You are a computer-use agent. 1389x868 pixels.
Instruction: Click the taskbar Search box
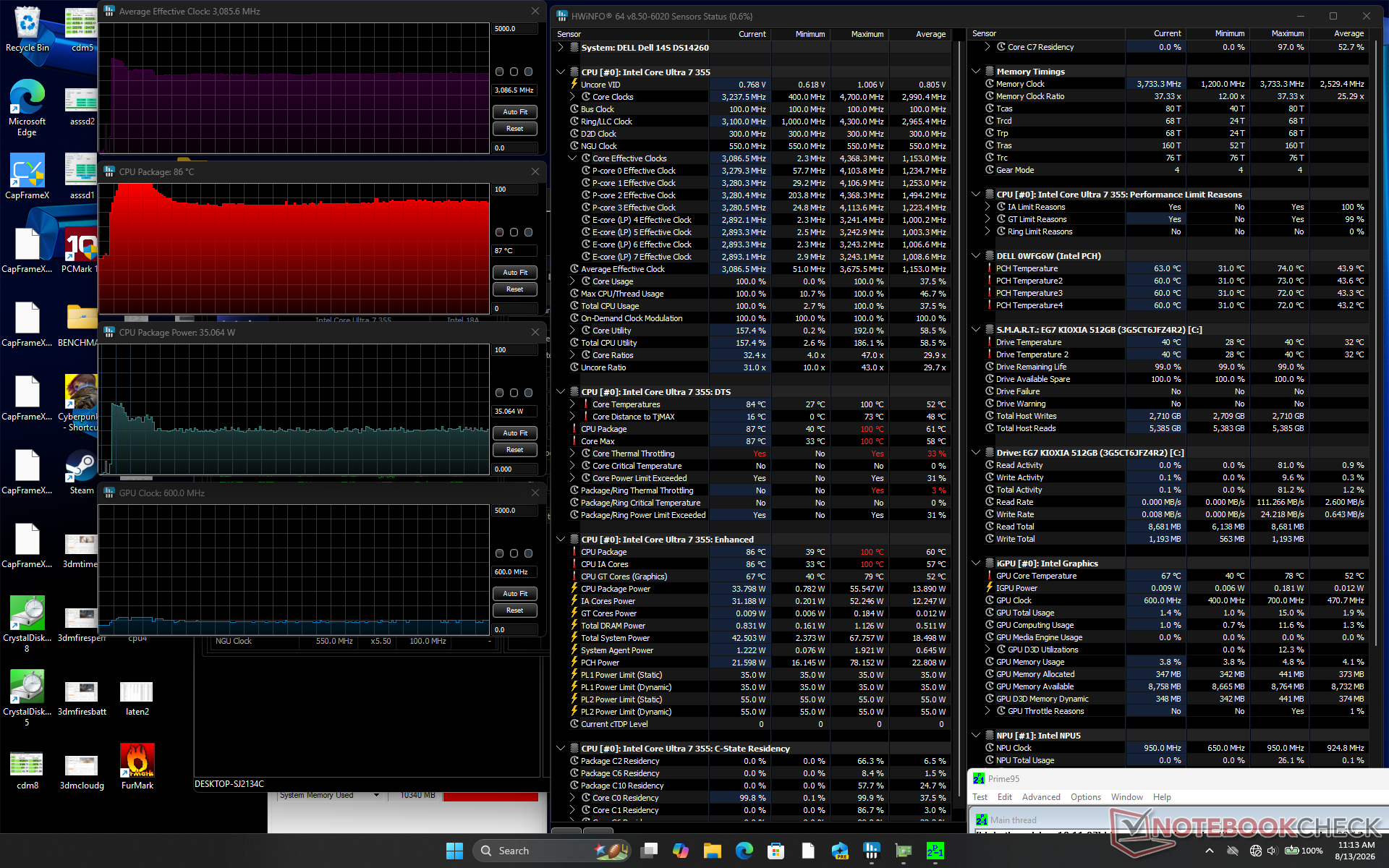pos(551,851)
